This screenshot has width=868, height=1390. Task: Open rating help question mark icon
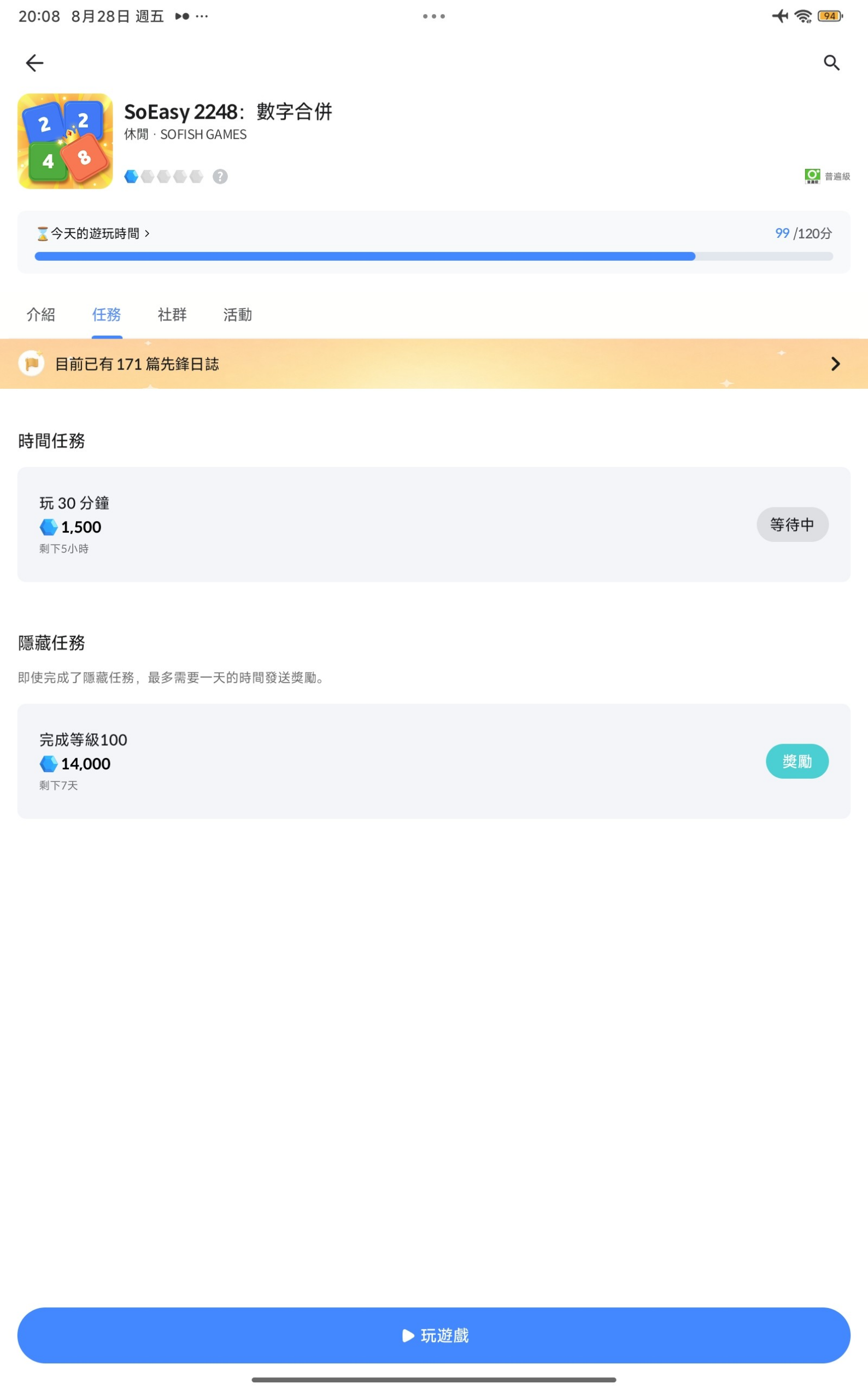point(220,176)
